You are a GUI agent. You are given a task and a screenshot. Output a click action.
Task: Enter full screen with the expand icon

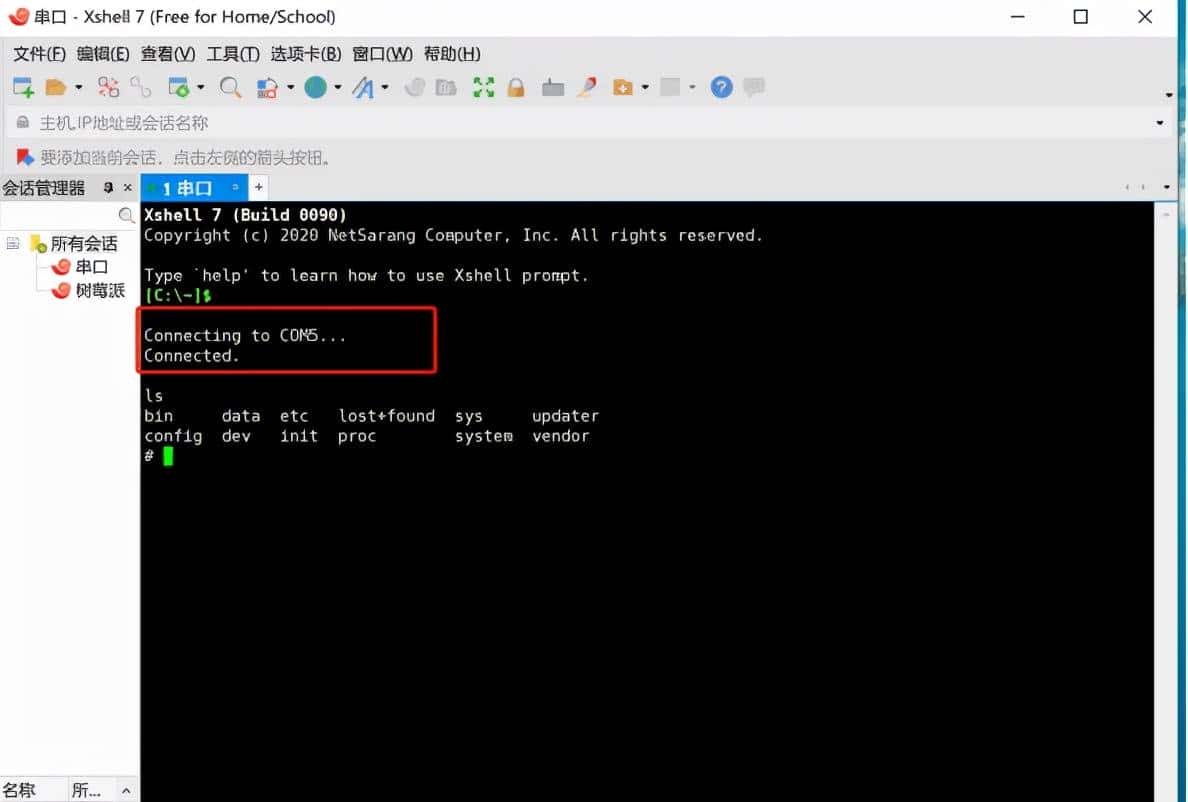(x=483, y=88)
